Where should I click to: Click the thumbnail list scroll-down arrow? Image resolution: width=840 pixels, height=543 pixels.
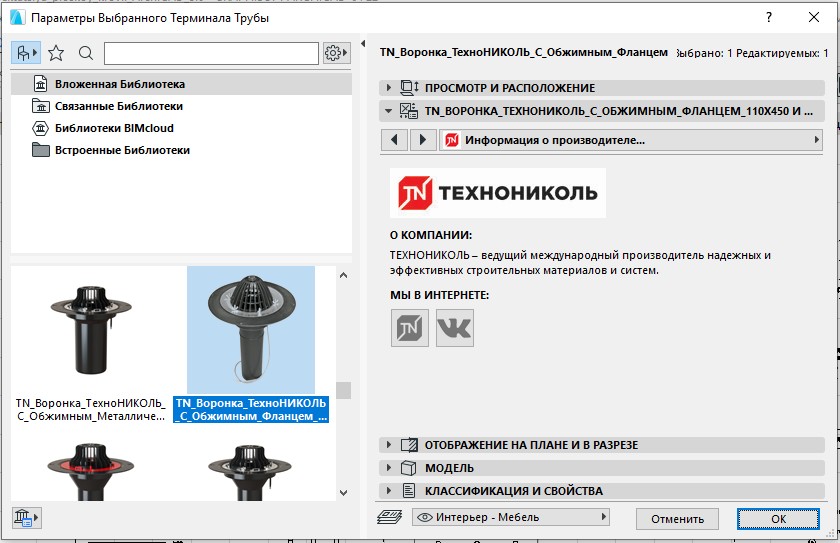click(x=343, y=493)
